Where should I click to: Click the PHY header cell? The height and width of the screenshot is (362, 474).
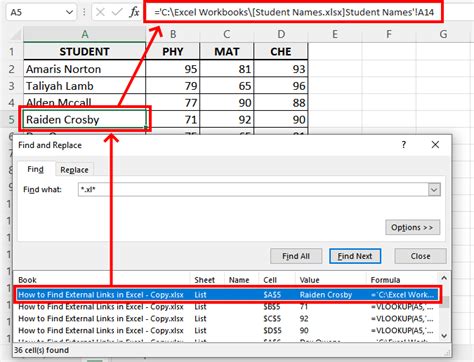pyautogui.click(x=173, y=52)
